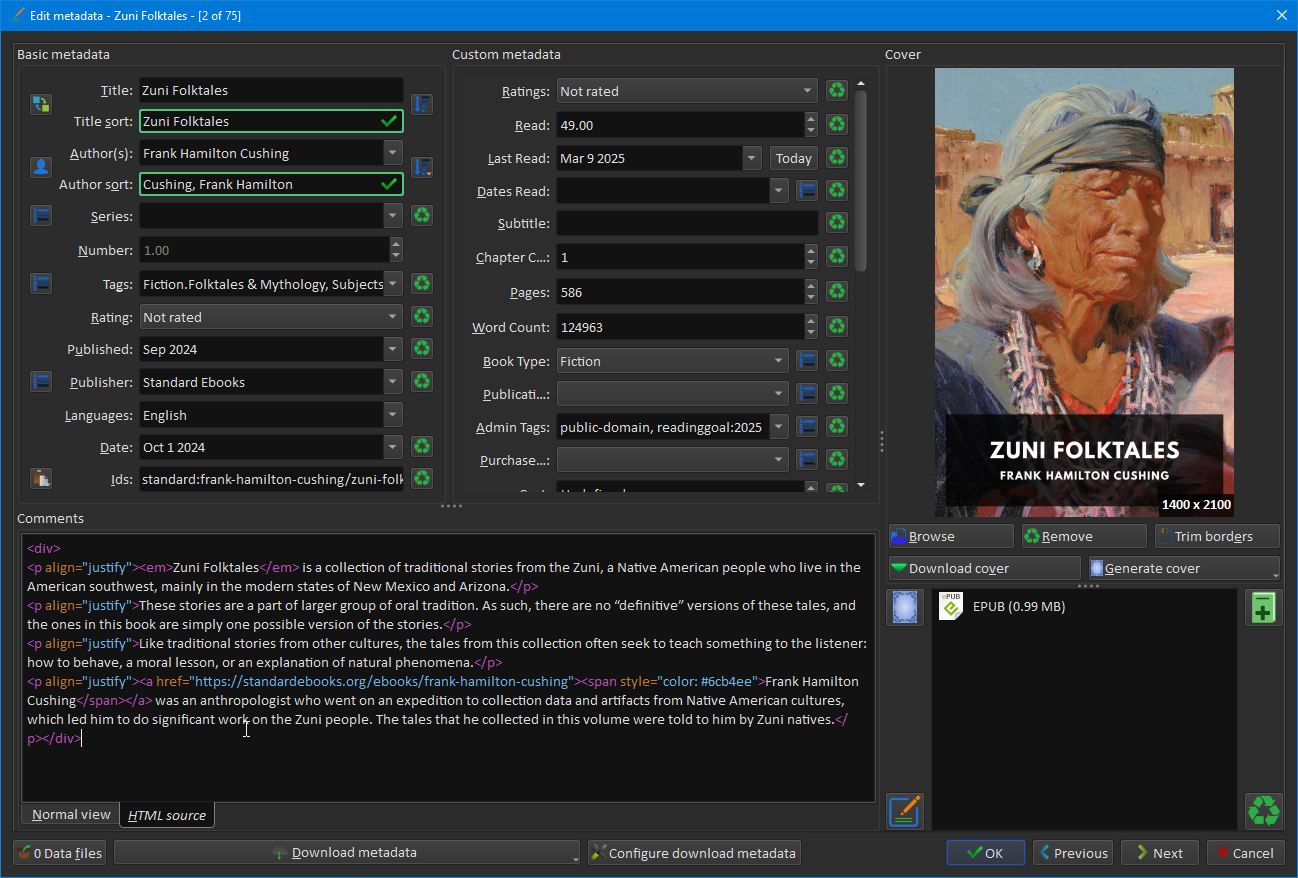Remove the current cover
This screenshot has height=878, width=1298.
(1084, 536)
